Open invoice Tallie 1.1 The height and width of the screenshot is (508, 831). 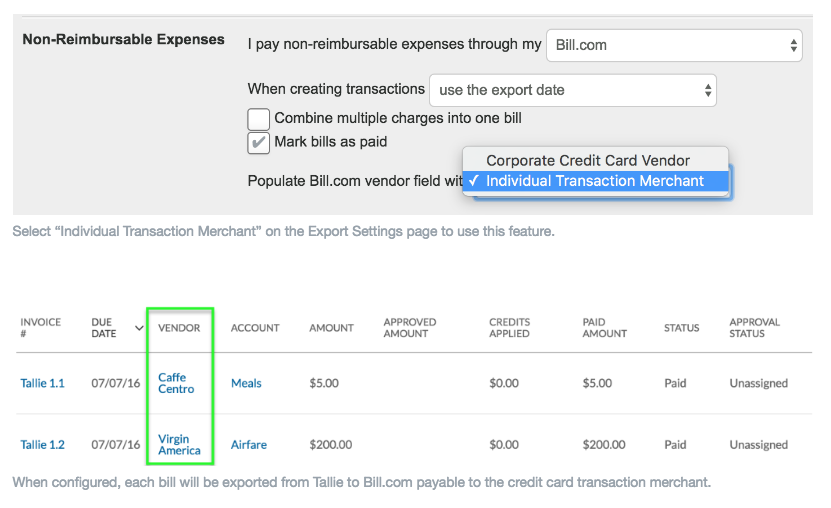pos(42,384)
